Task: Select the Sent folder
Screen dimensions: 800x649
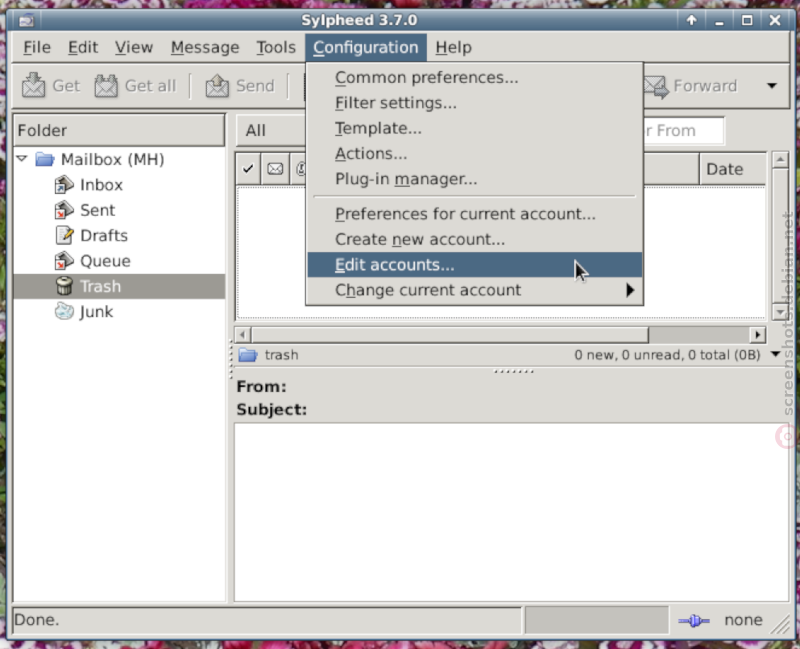Action: [97, 210]
